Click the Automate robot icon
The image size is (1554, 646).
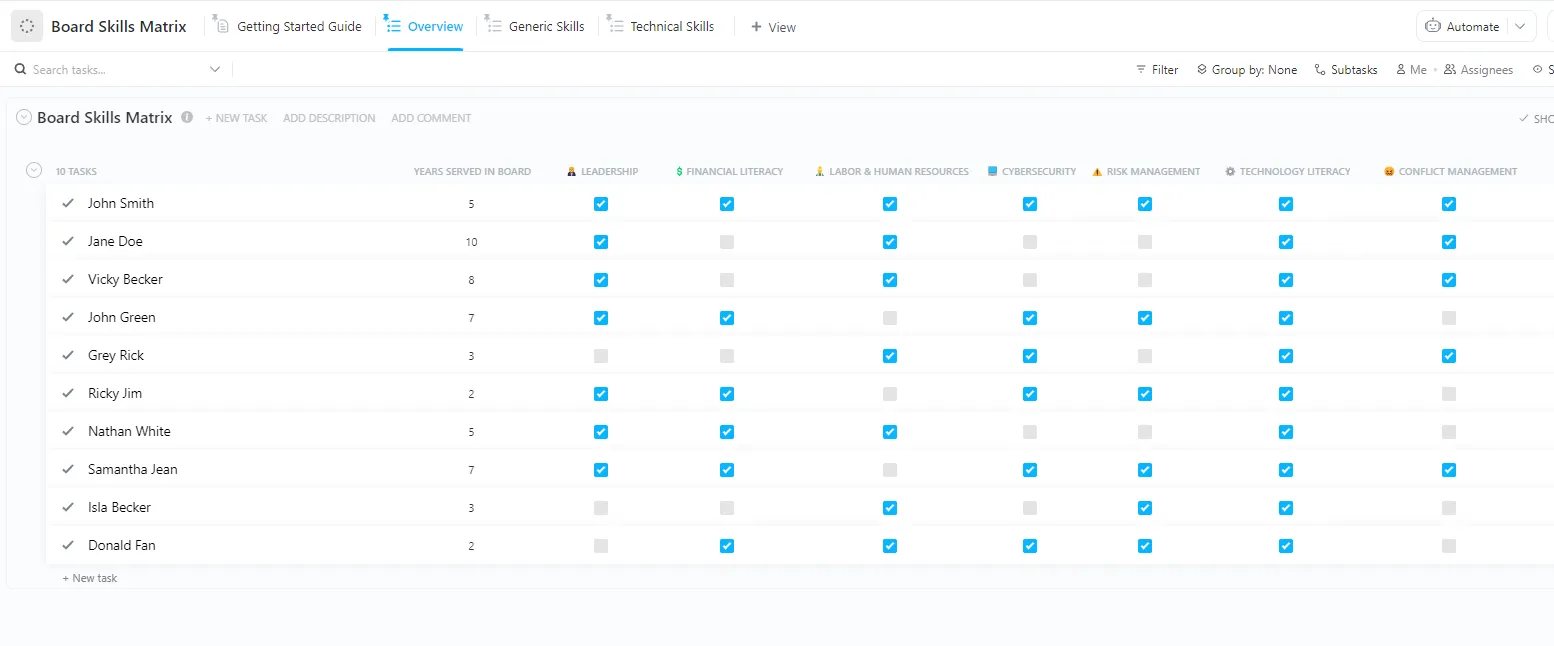(1433, 27)
